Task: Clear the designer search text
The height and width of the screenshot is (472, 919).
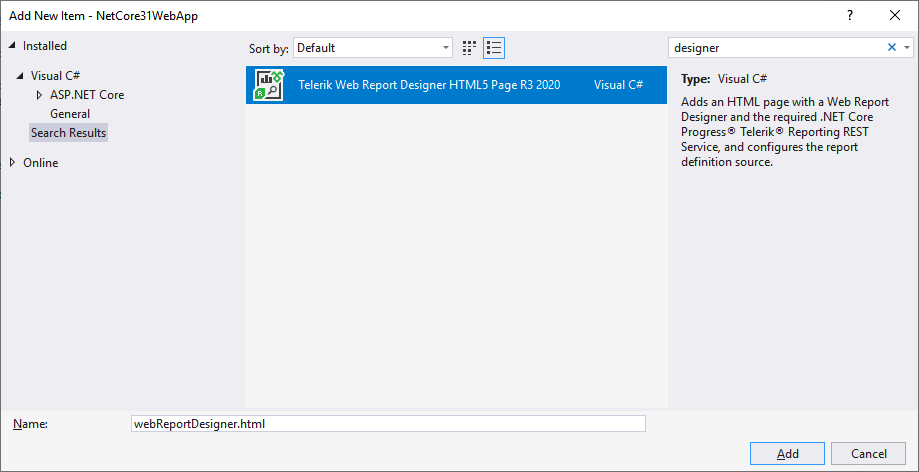Action: coord(892,47)
